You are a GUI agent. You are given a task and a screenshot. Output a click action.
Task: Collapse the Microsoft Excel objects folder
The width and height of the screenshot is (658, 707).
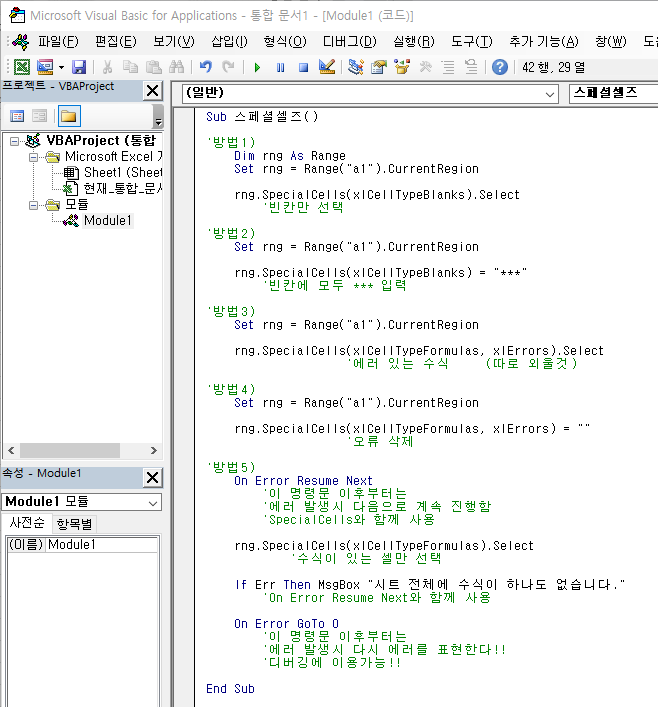click(33, 157)
